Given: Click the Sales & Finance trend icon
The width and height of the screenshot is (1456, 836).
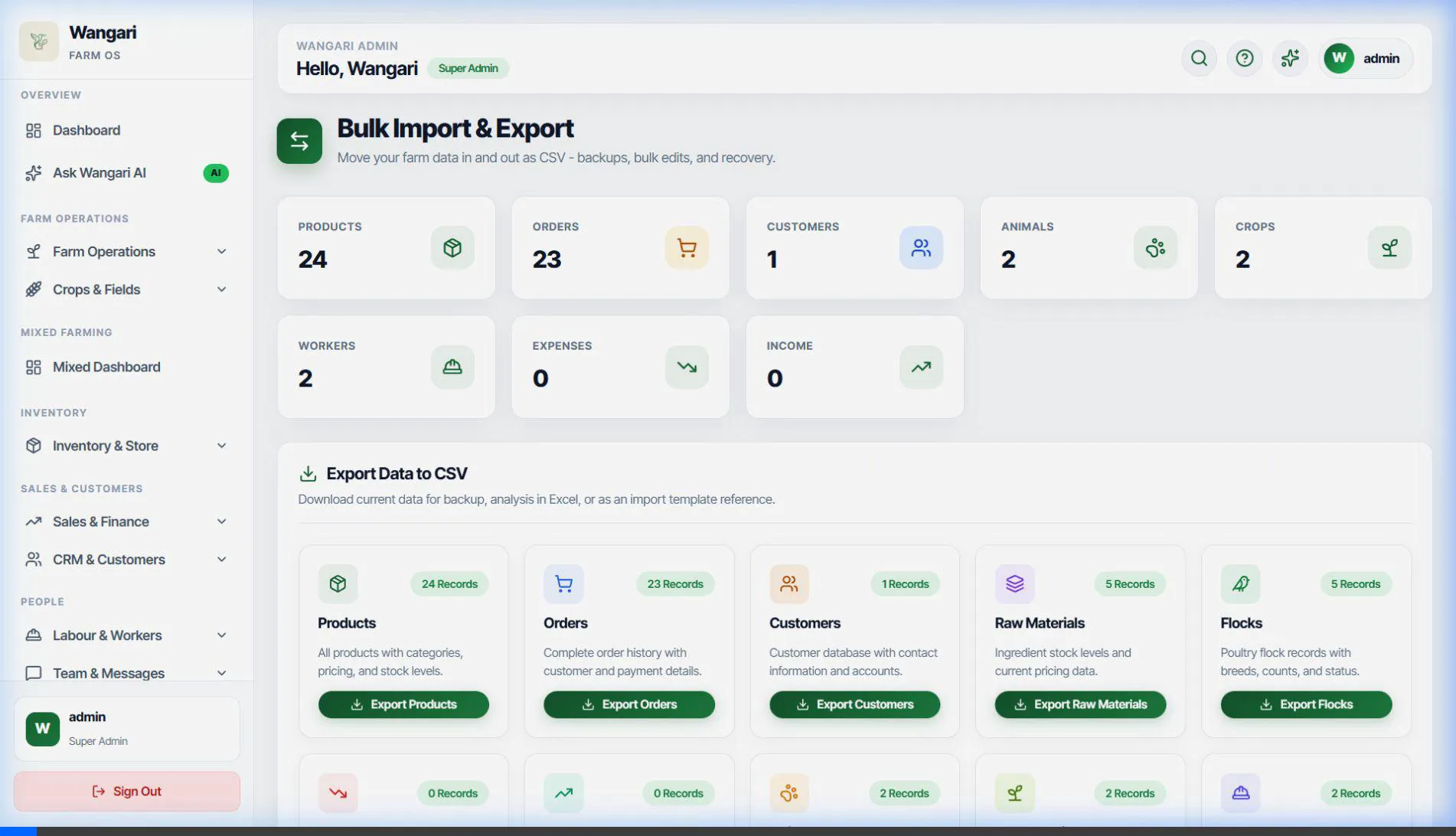Looking at the screenshot, I should 33,521.
